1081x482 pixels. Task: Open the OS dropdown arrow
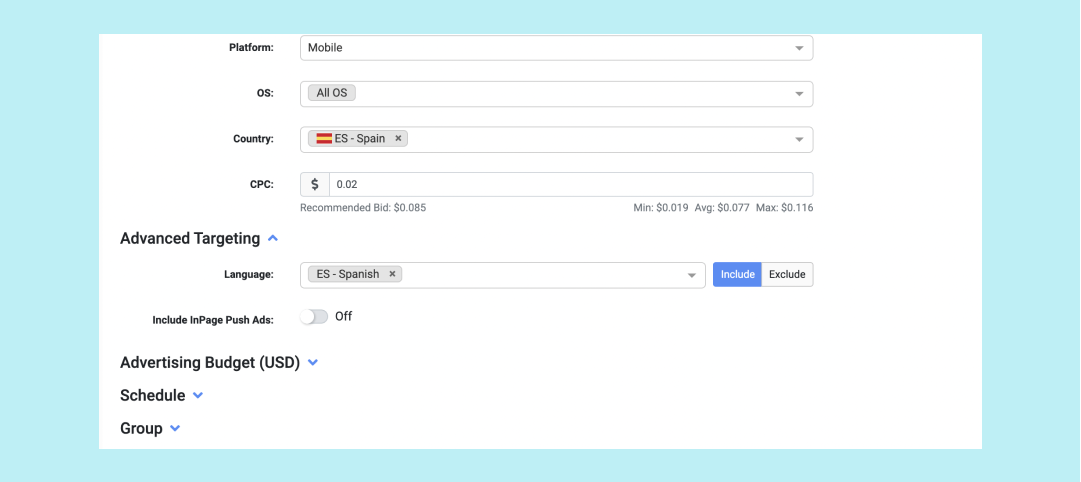pos(799,94)
